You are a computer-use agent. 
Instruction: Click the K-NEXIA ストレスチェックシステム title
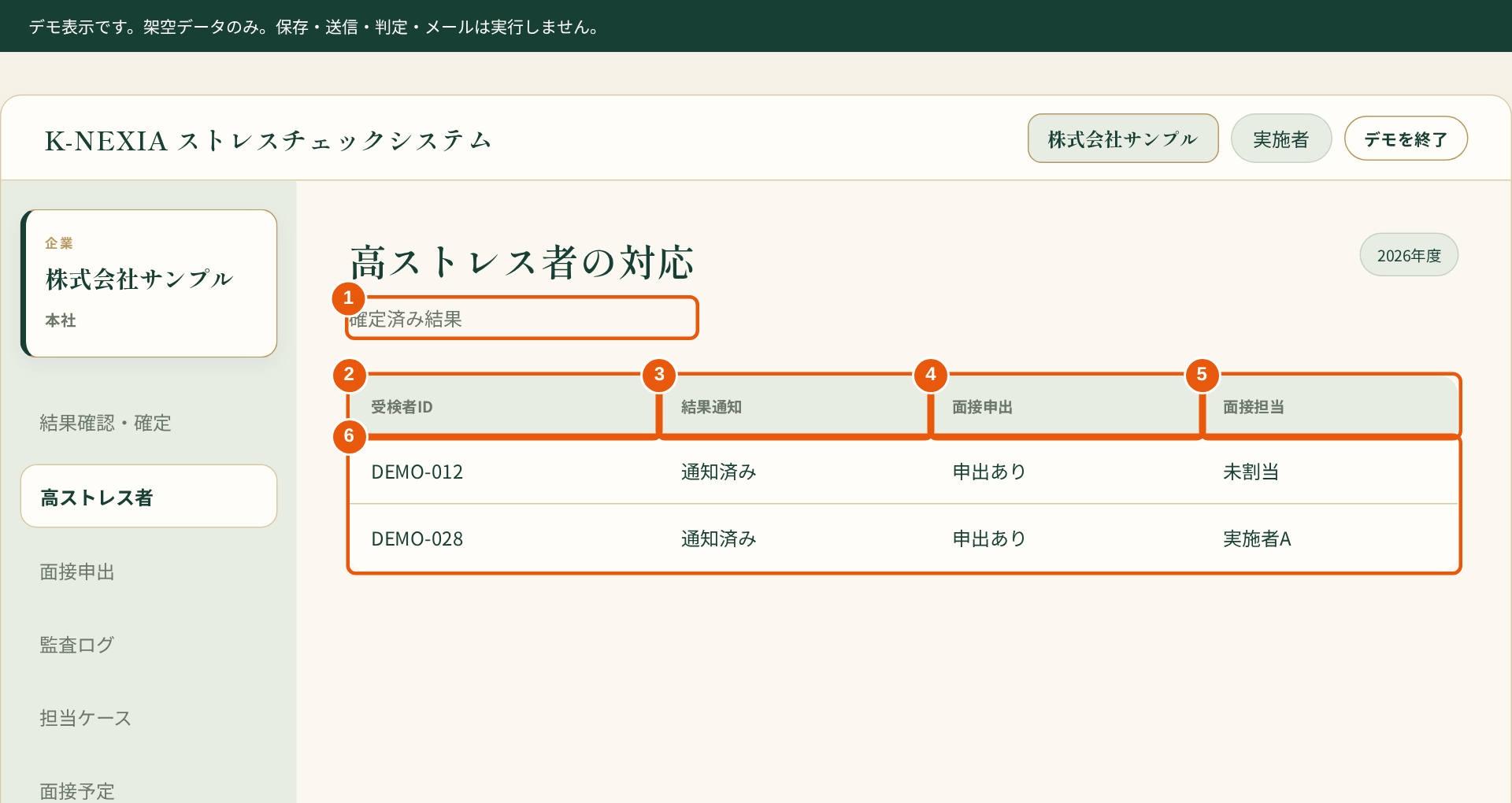pyautogui.click(x=269, y=141)
